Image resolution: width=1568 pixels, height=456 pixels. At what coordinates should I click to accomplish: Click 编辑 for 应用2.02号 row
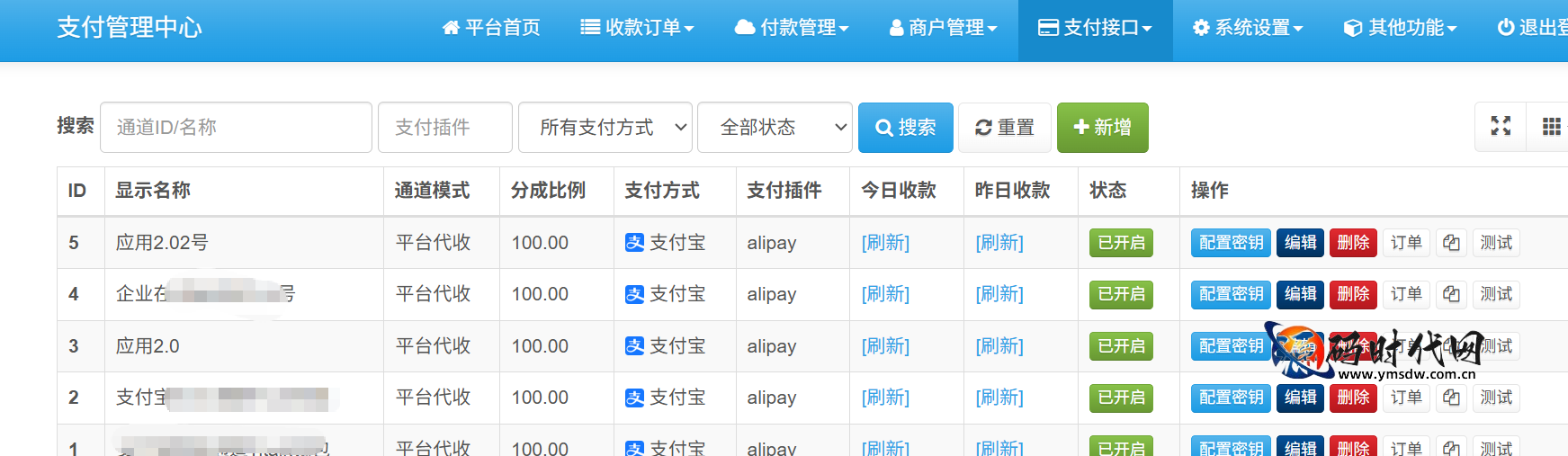[1300, 243]
